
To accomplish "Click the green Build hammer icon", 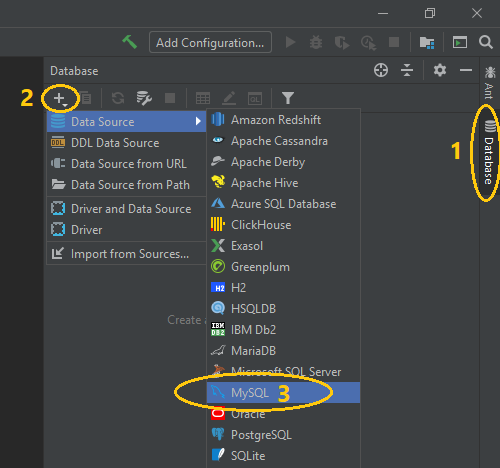I will pos(129,42).
